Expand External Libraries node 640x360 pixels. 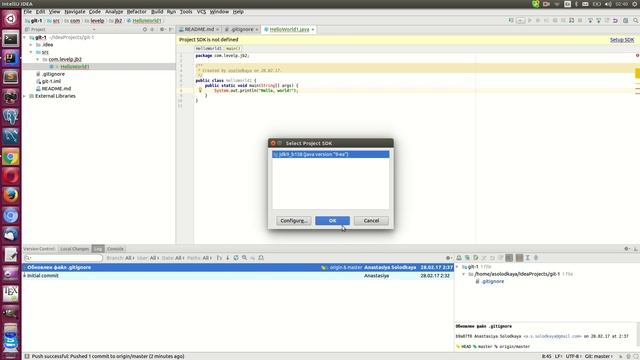point(25,96)
